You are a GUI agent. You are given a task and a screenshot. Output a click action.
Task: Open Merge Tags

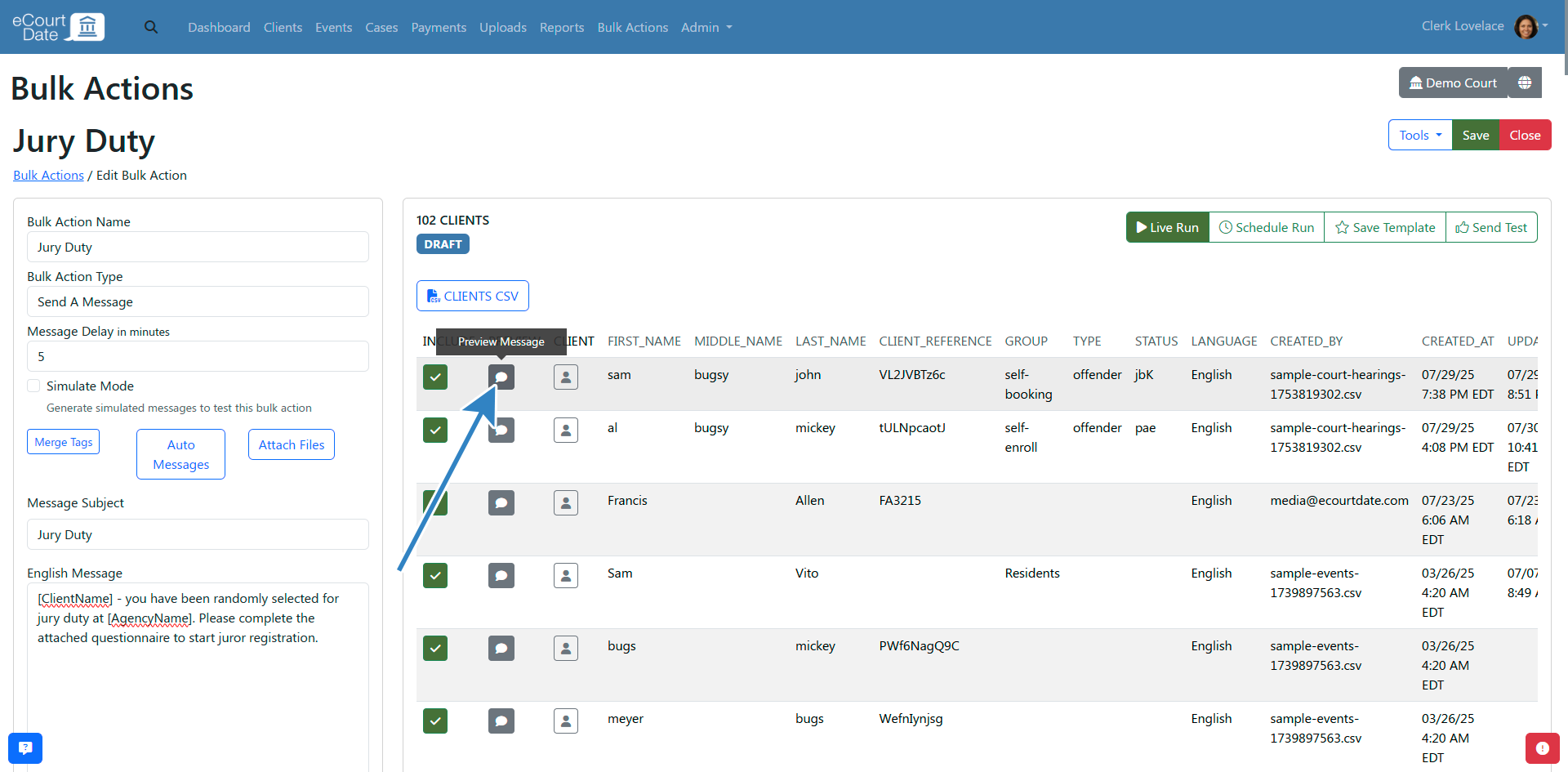pyautogui.click(x=64, y=442)
